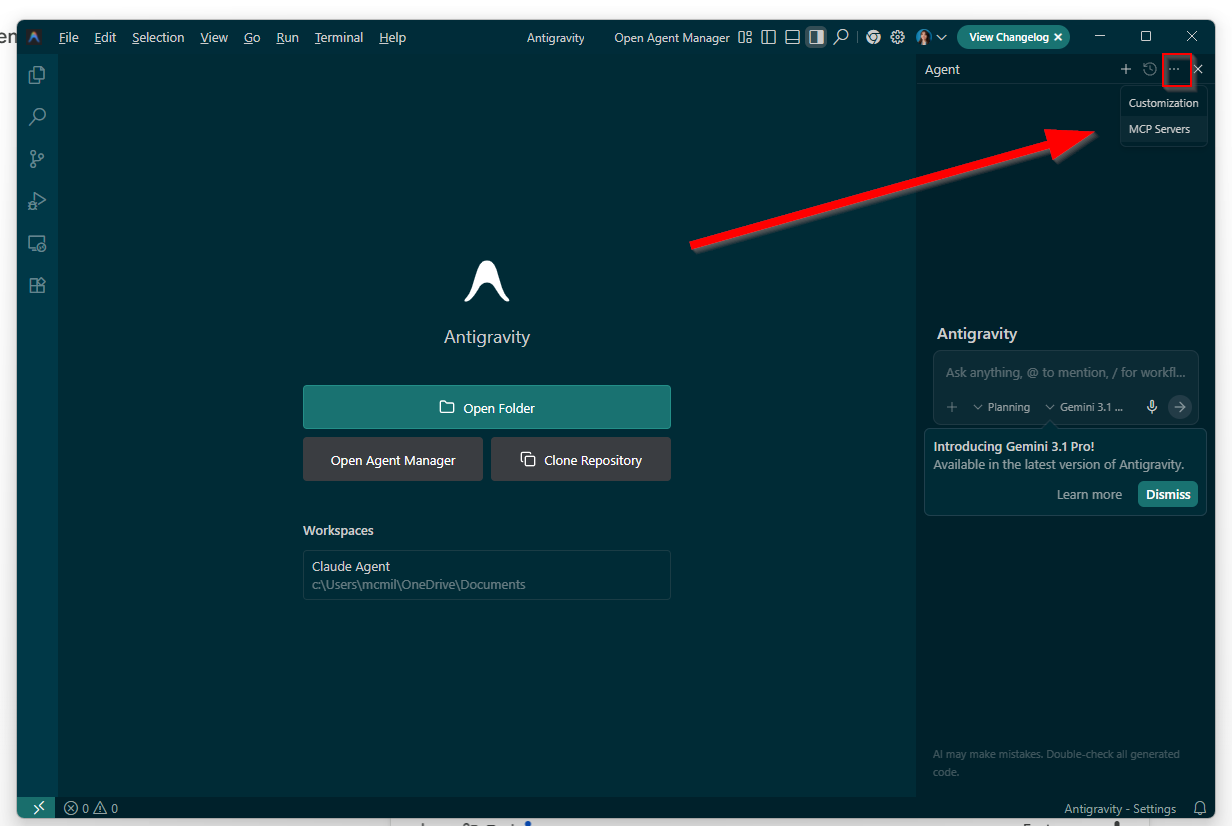Open the View menu
1232x826 pixels.
214,37
